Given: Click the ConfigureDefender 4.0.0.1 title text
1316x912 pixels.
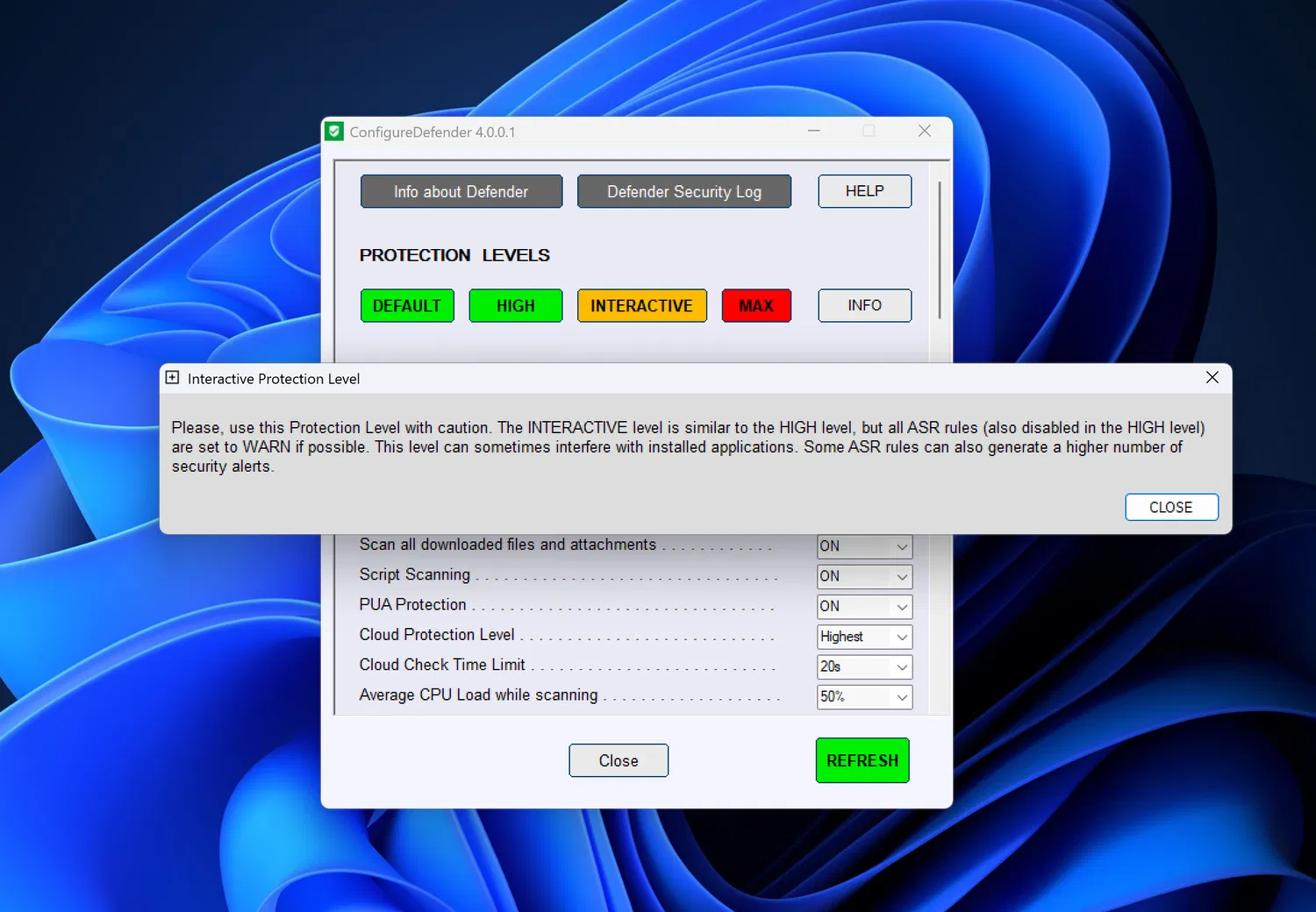Looking at the screenshot, I should 433,132.
